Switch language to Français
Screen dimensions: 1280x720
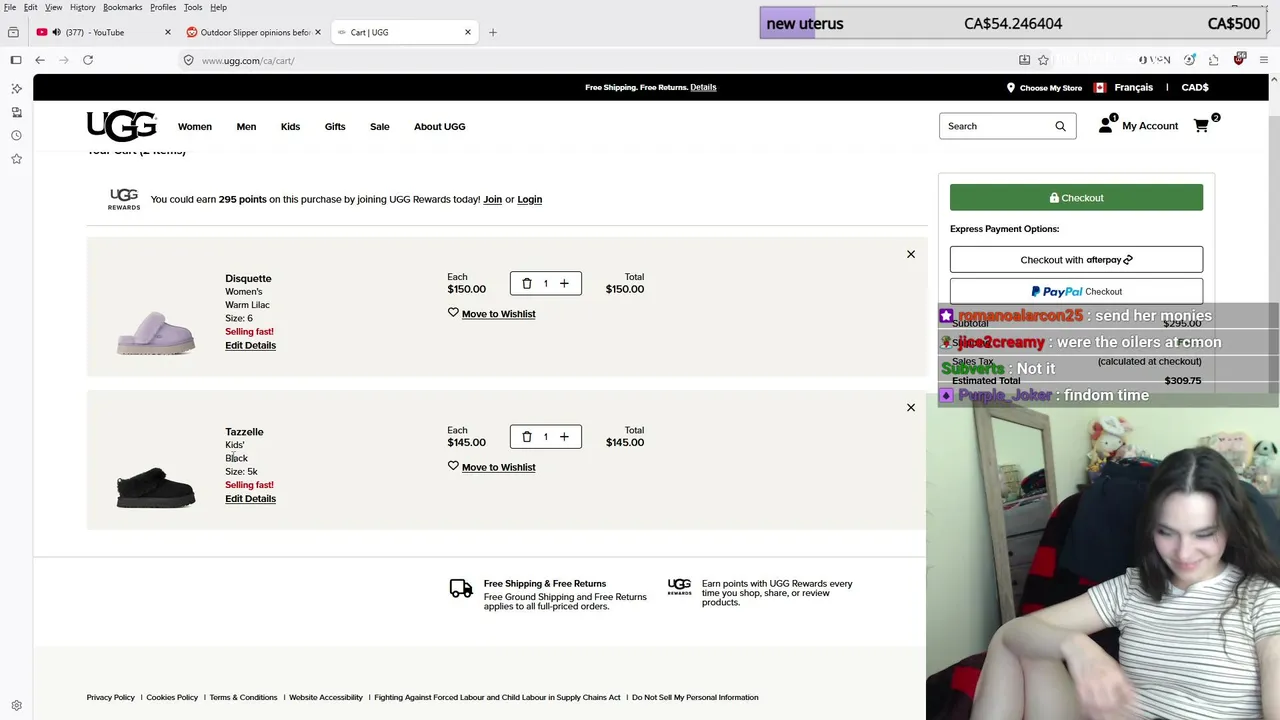[x=1133, y=88]
